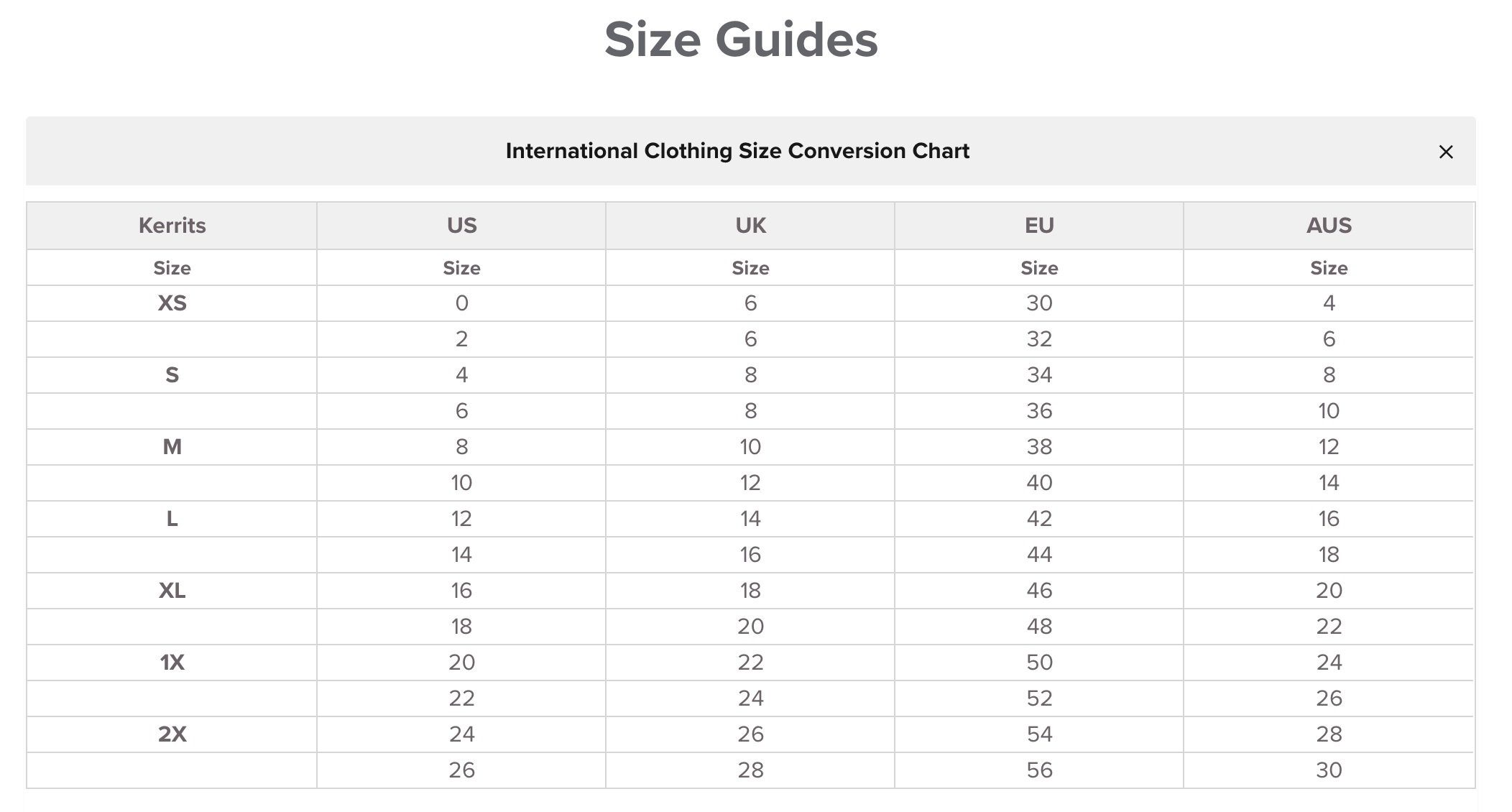The image size is (1512, 812).
Task: Select the AUS column header
Action: click(x=1329, y=226)
